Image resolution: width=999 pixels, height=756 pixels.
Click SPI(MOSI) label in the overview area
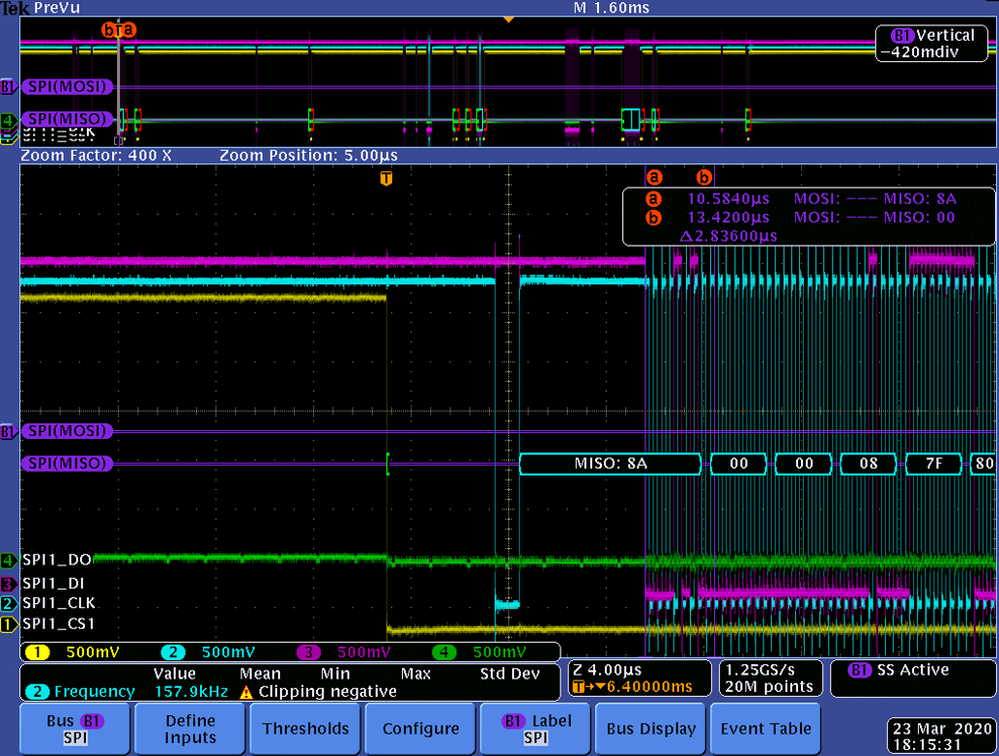67,87
